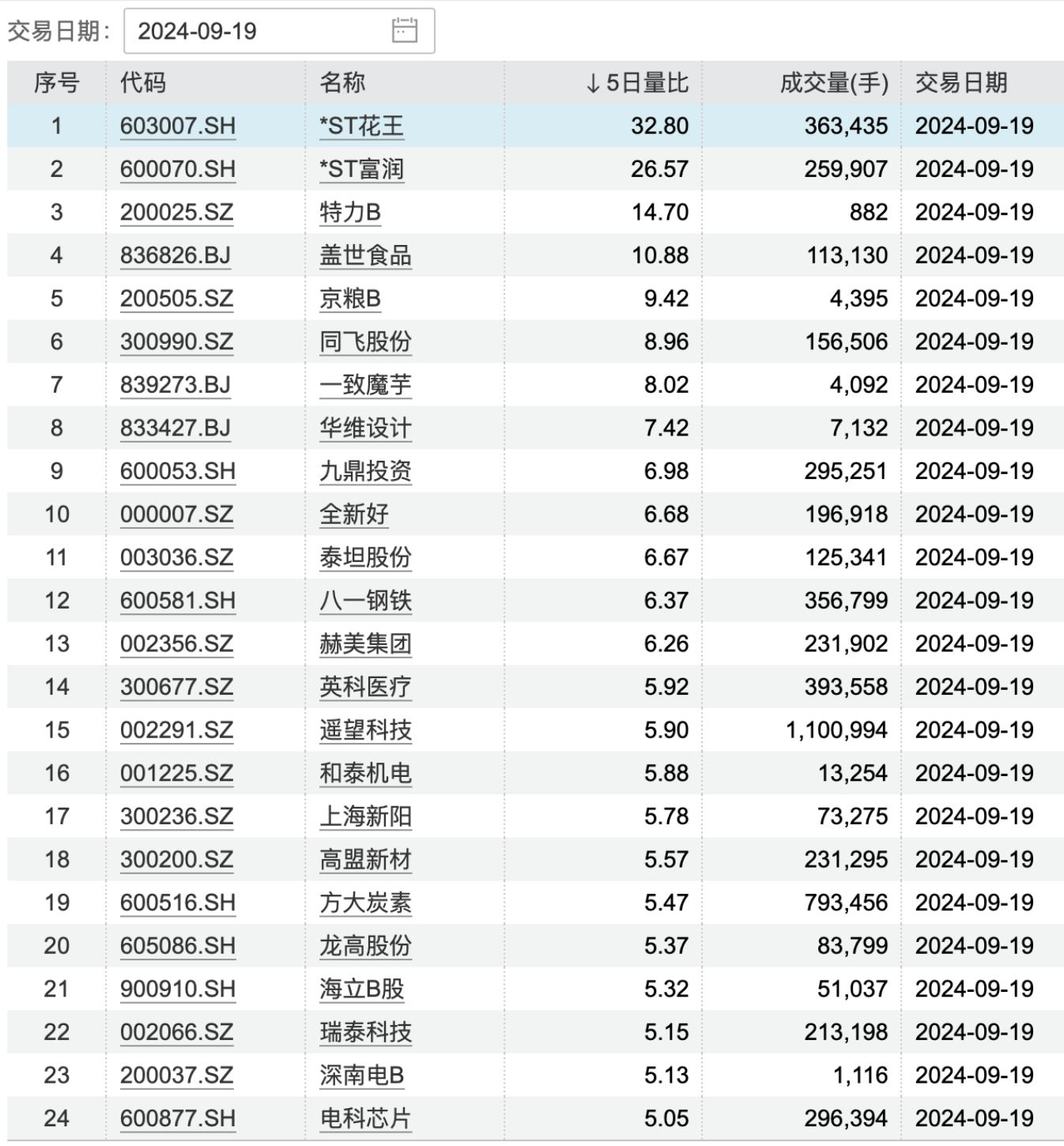The image size is (1064, 1146).
Task: Click the 代码 column header
Action: coord(143,83)
